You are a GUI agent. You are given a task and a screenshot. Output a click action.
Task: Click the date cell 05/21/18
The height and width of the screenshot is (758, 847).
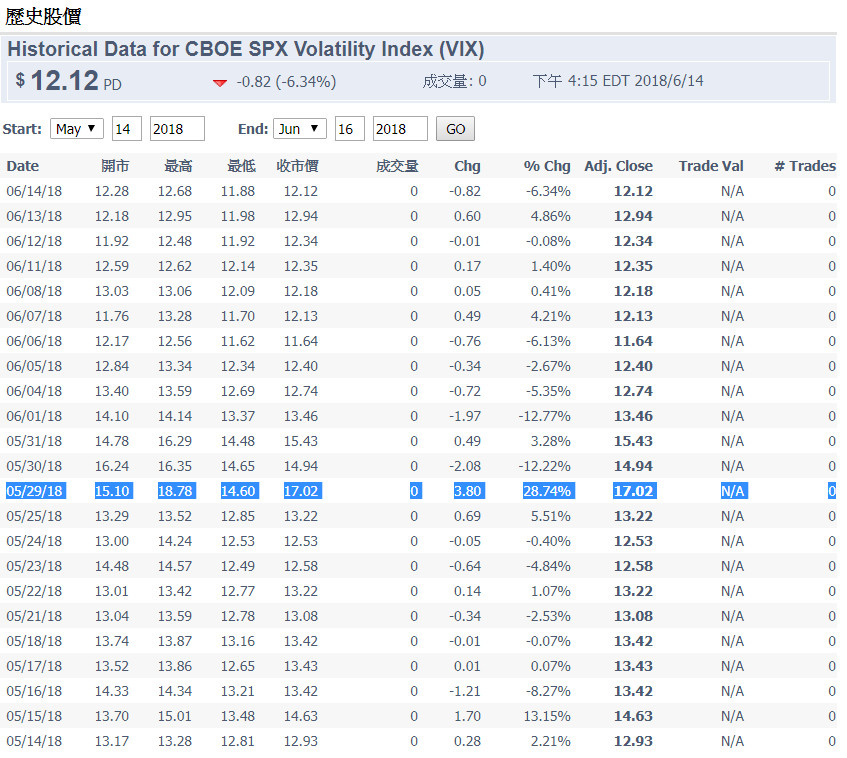34,616
